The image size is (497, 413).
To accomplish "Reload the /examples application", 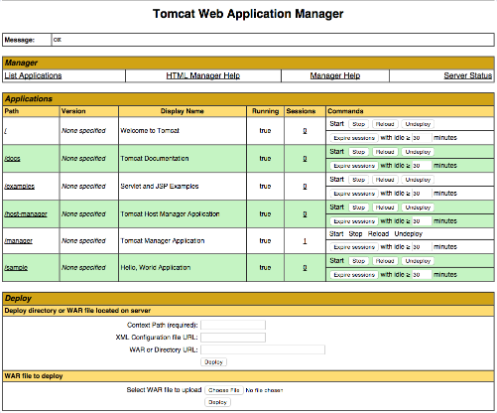I will 385,180.
